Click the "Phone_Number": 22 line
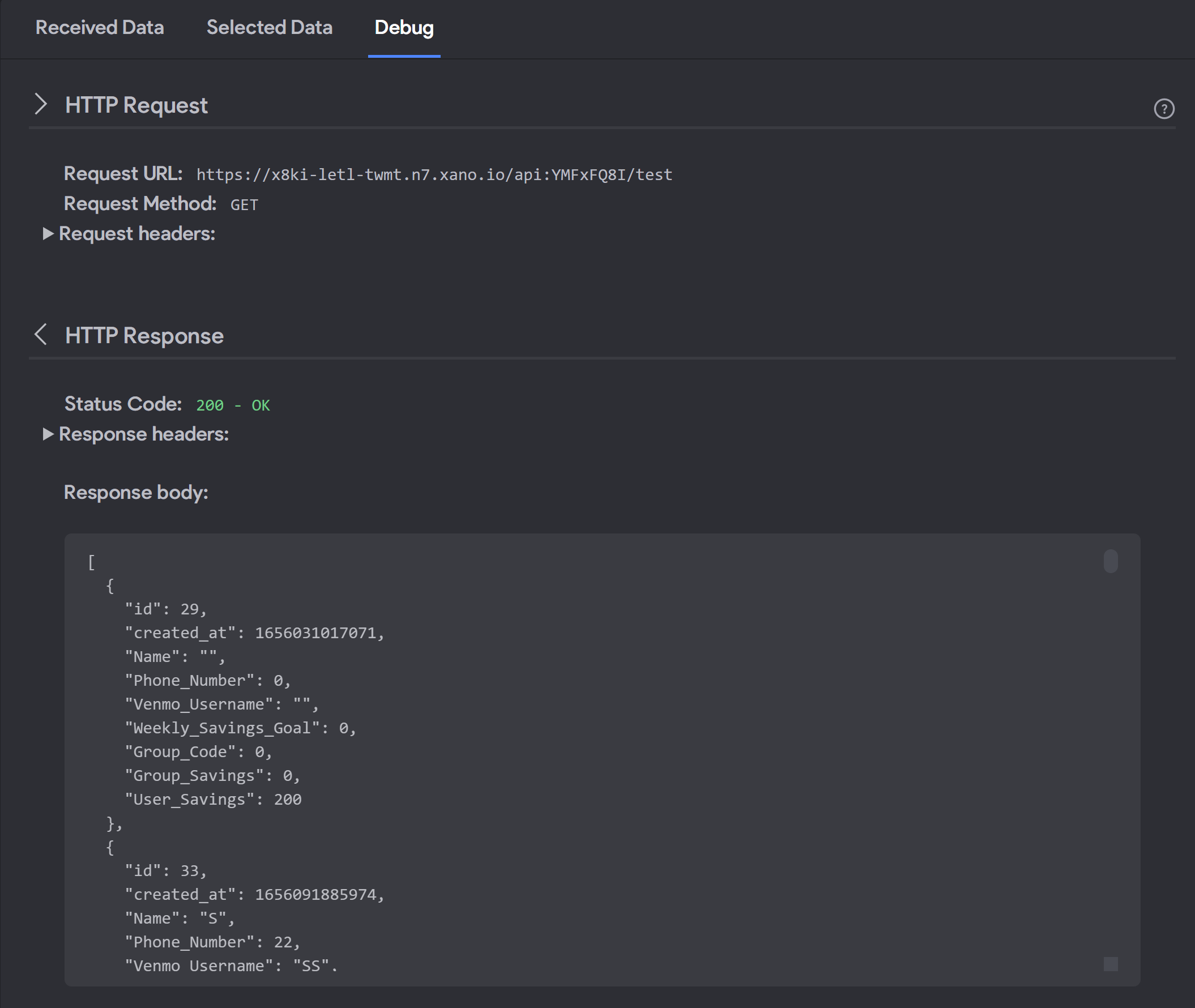The width and height of the screenshot is (1195, 1008). point(212,942)
